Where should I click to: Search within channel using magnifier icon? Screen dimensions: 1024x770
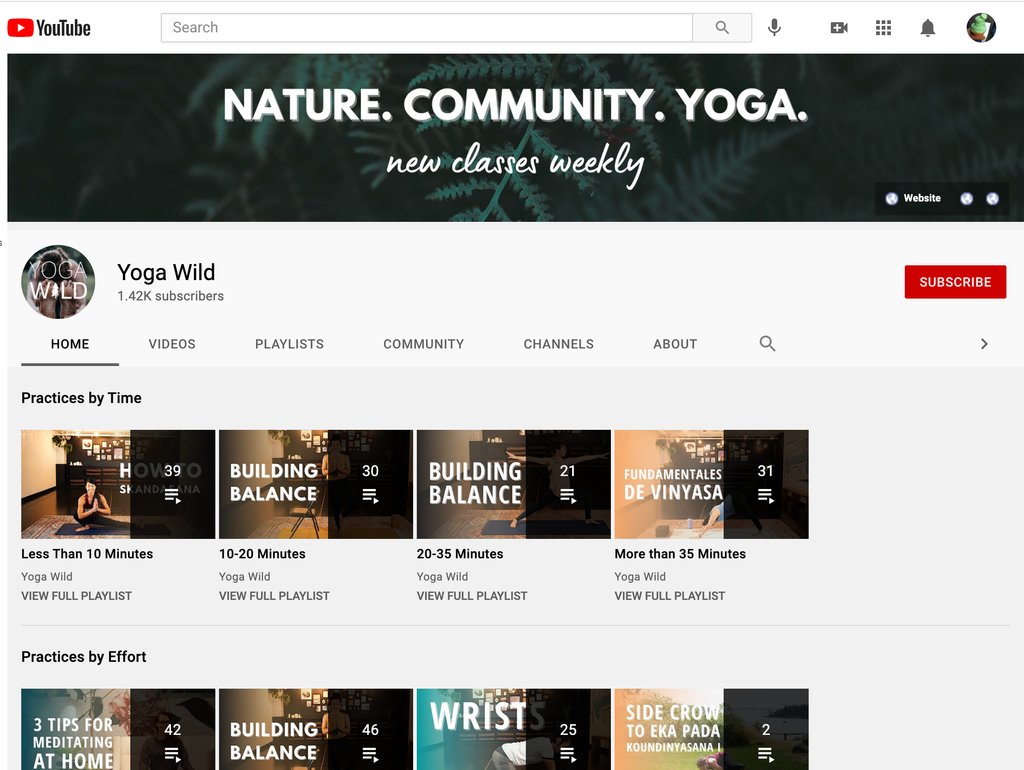point(767,344)
